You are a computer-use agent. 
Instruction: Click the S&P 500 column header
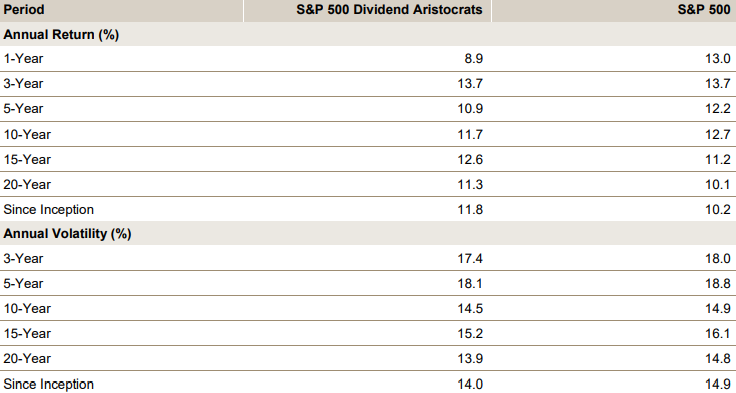pyautogui.click(x=704, y=10)
